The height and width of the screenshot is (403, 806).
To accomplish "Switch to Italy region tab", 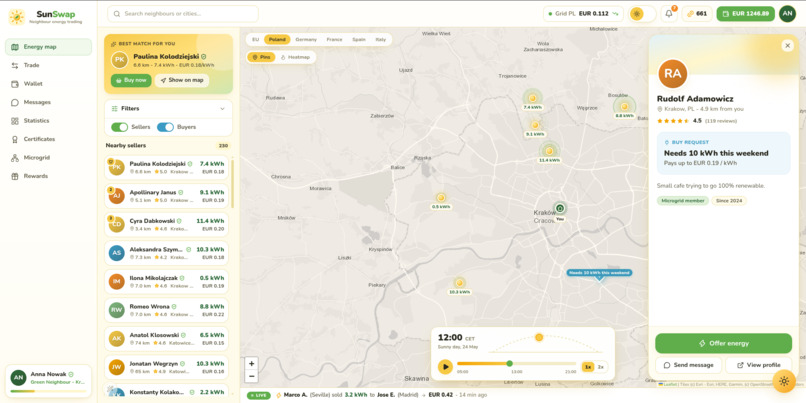I will [x=380, y=40].
